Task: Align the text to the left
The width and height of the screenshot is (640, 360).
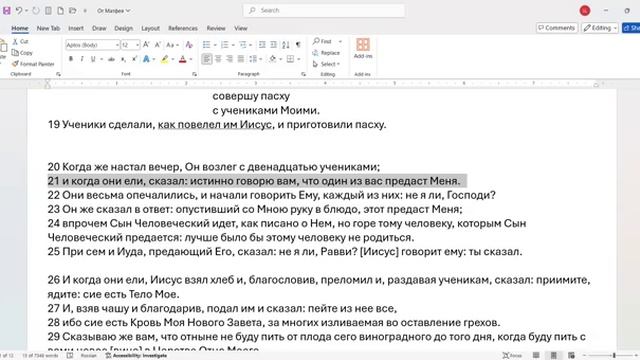Action: (x=207, y=59)
